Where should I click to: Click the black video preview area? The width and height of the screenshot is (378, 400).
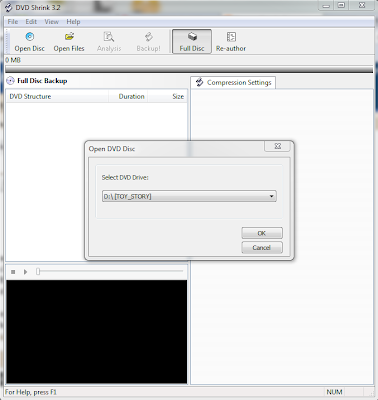pos(97,332)
